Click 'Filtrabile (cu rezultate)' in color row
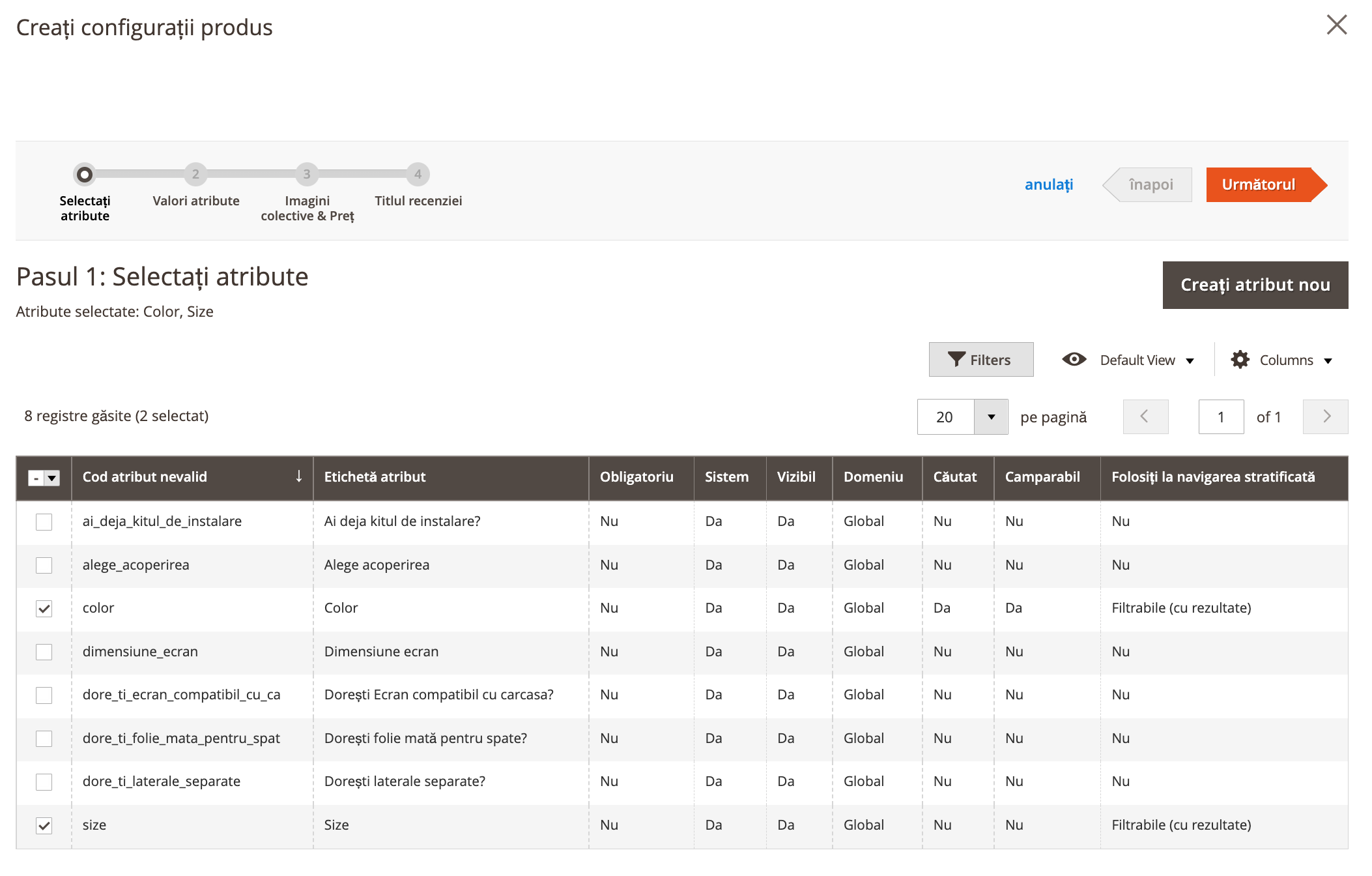Viewport: 1372px width, 876px height. (1181, 608)
